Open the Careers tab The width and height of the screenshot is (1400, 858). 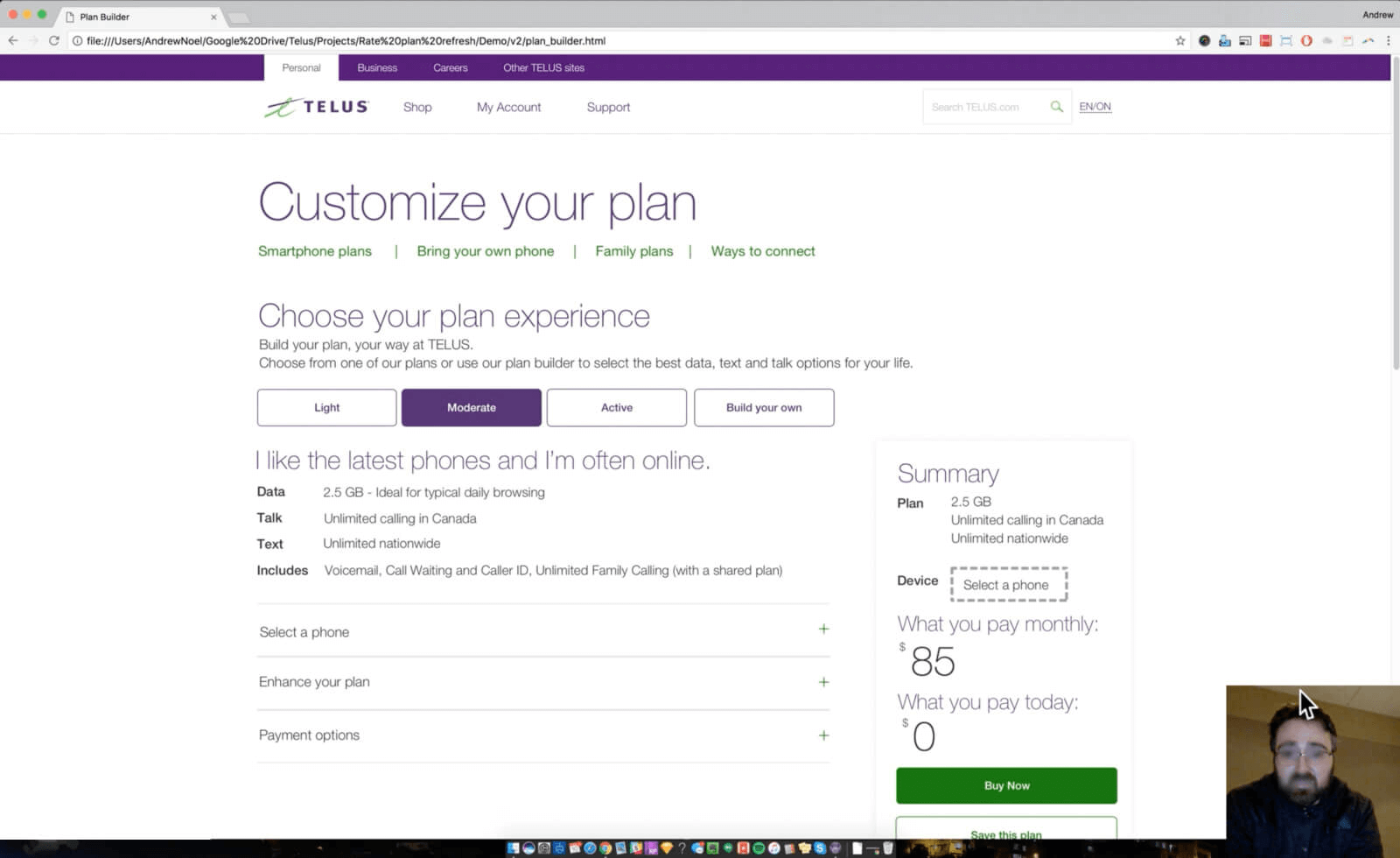pyautogui.click(x=451, y=67)
